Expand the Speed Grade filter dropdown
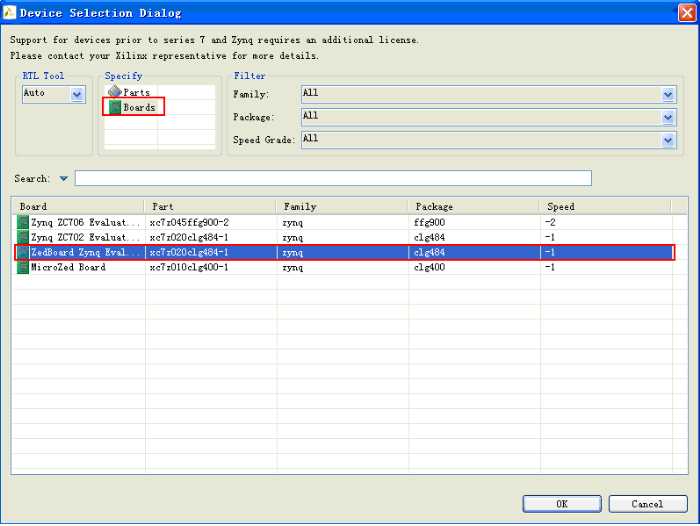 pyautogui.click(x=668, y=140)
